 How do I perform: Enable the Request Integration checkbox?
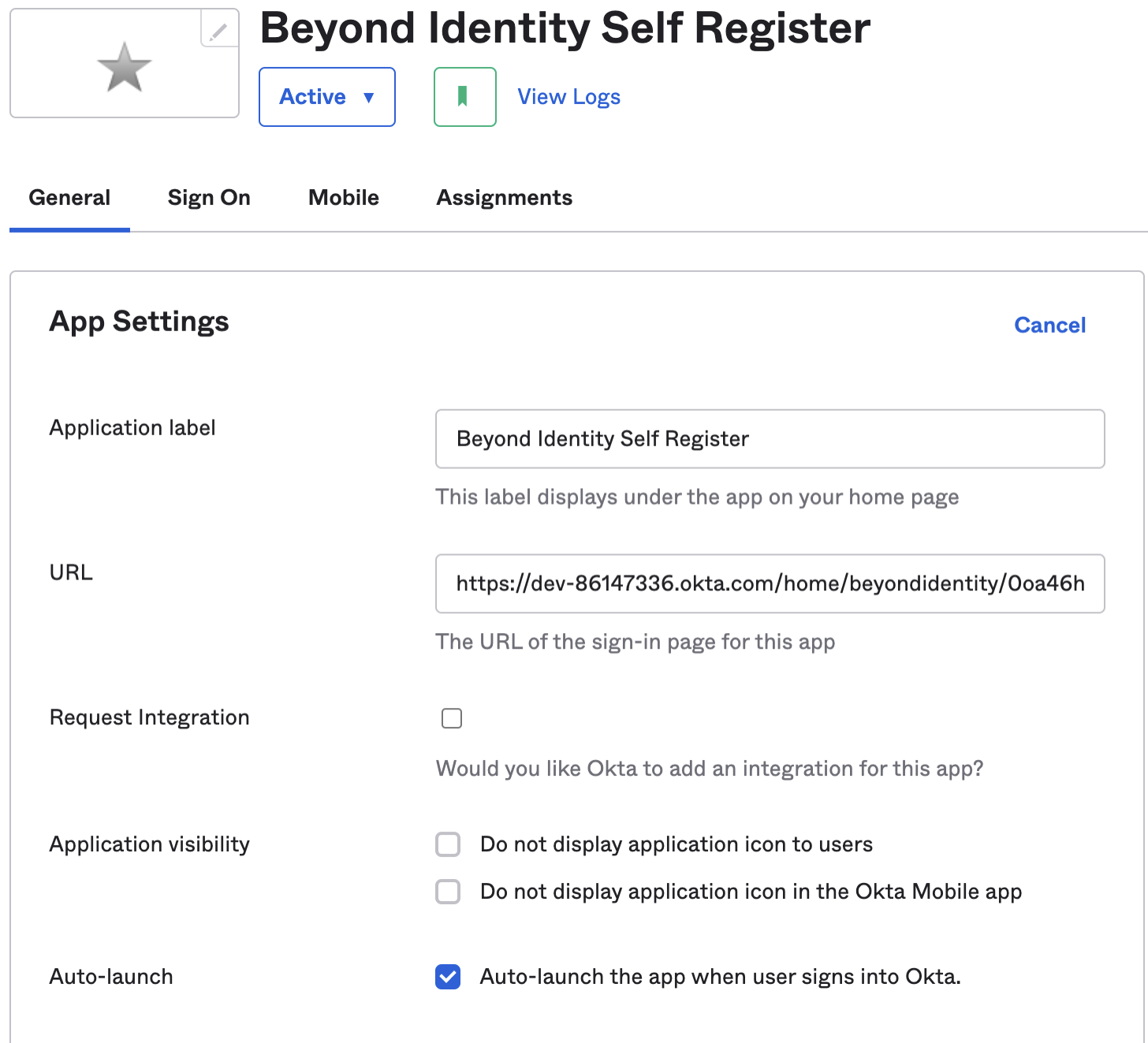452,718
